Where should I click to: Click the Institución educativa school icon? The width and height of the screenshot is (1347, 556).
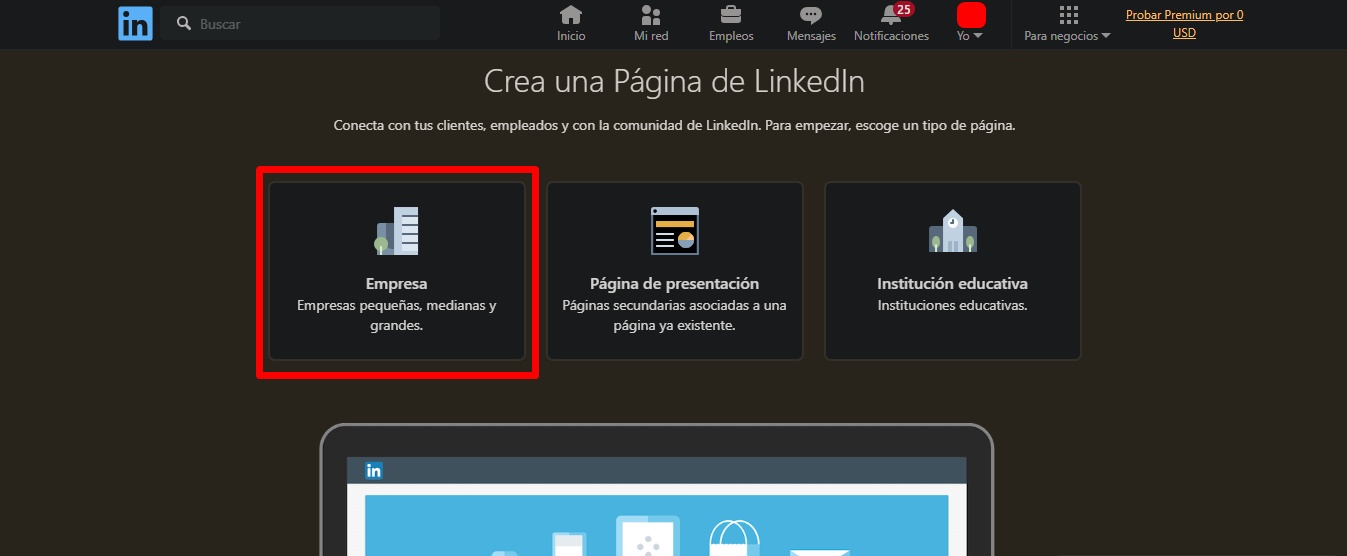pos(952,231)
